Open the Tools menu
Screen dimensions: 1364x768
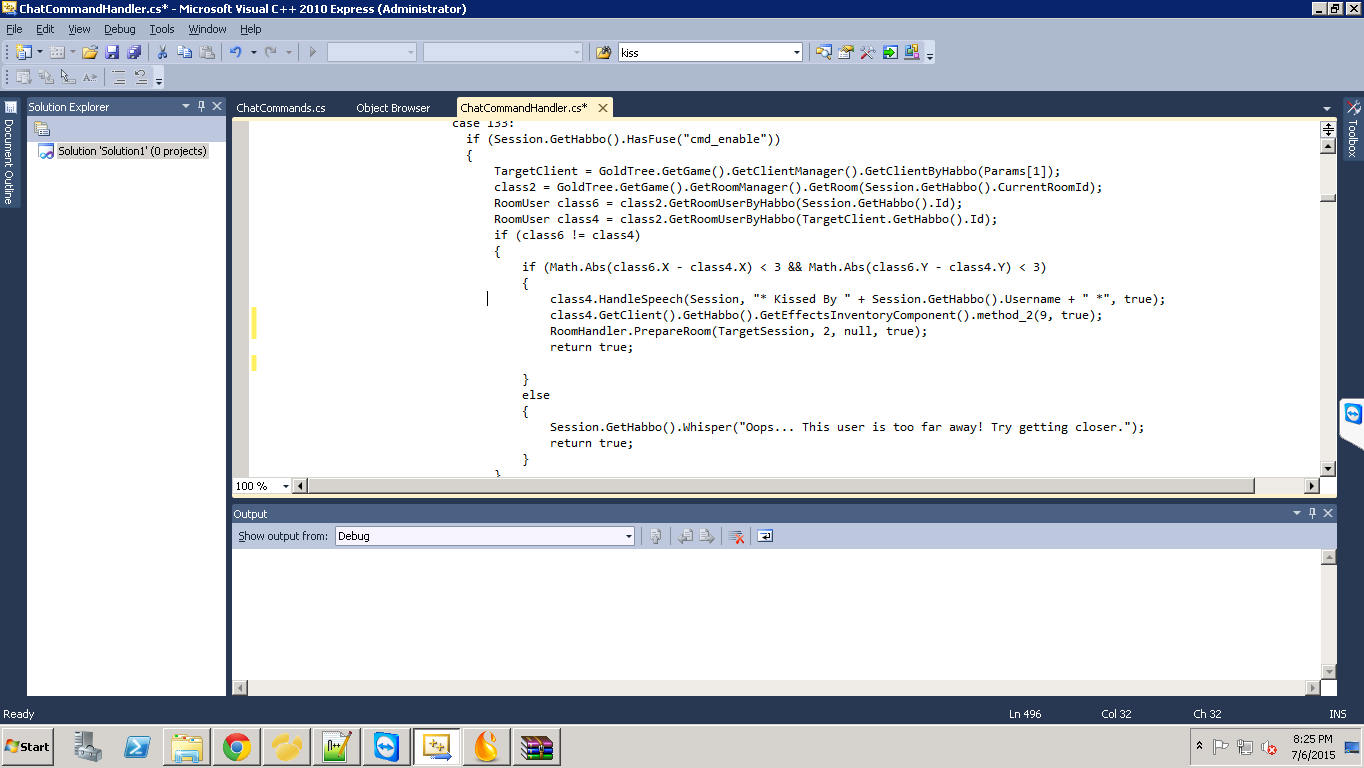click(x=162, y=29)
